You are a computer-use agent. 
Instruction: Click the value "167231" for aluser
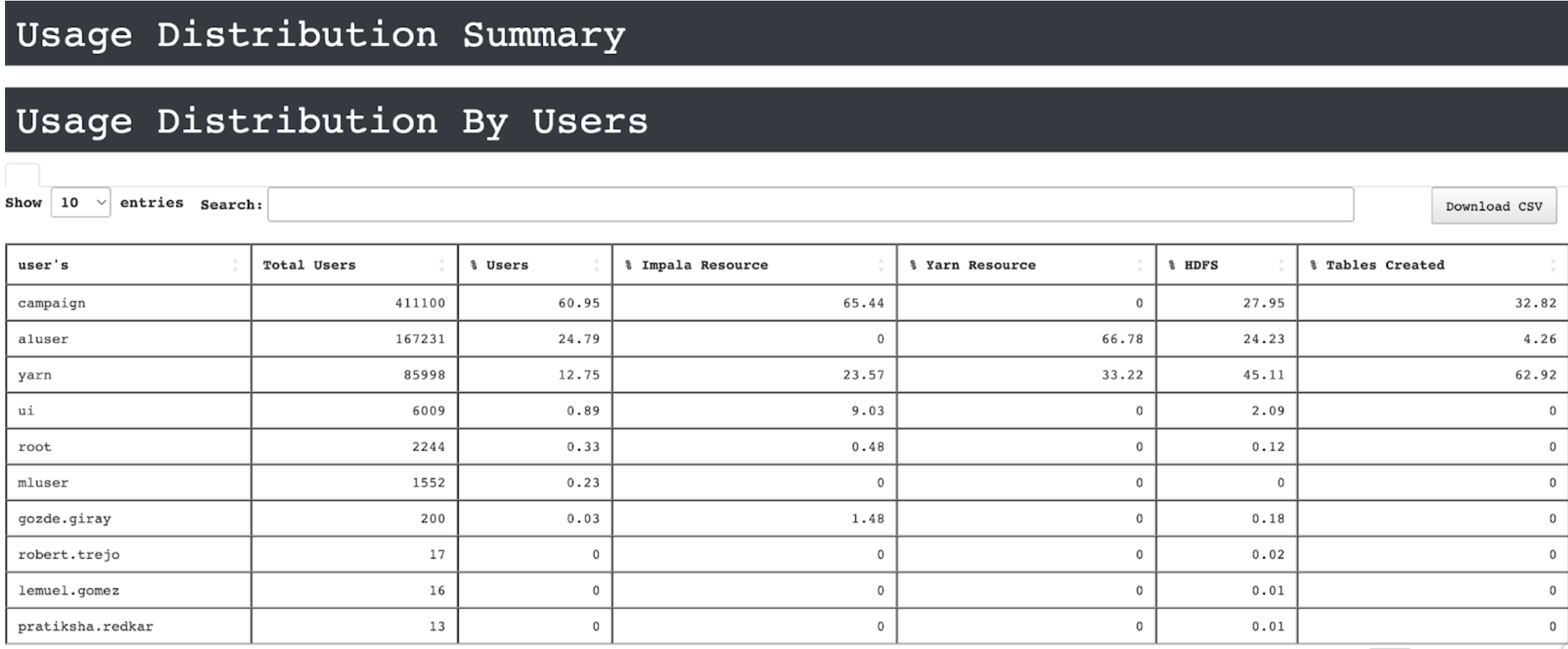tap(420, 339)
